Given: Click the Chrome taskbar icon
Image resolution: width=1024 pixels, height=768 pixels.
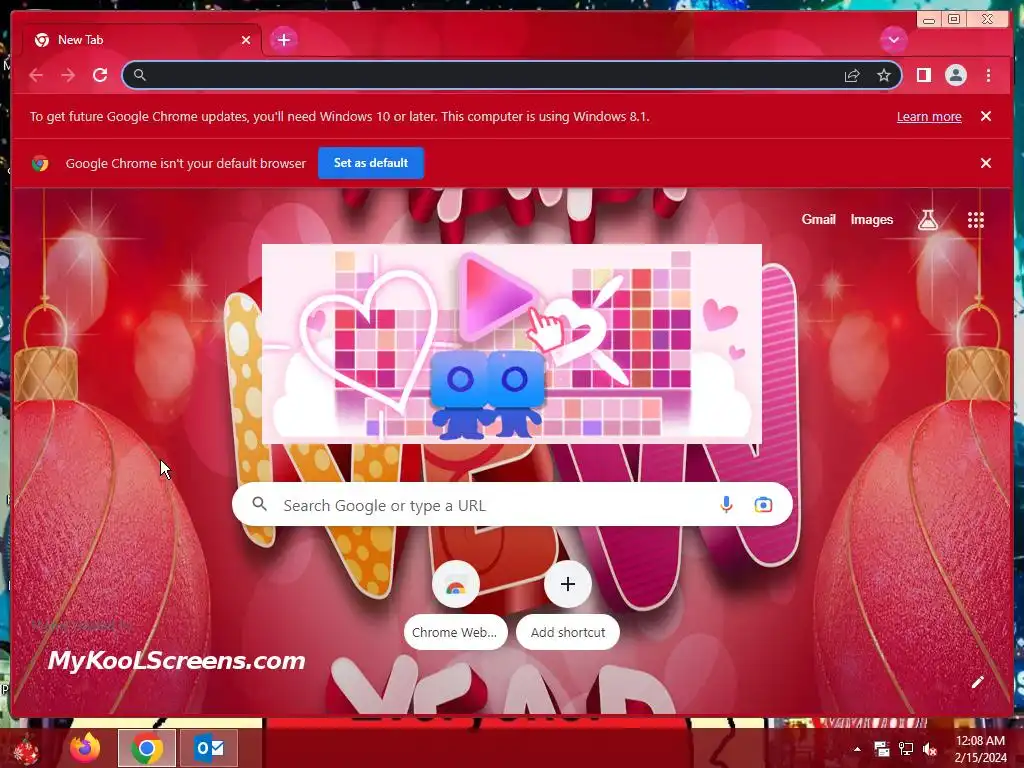Looking at the screenshot, I should pos(147,748).
